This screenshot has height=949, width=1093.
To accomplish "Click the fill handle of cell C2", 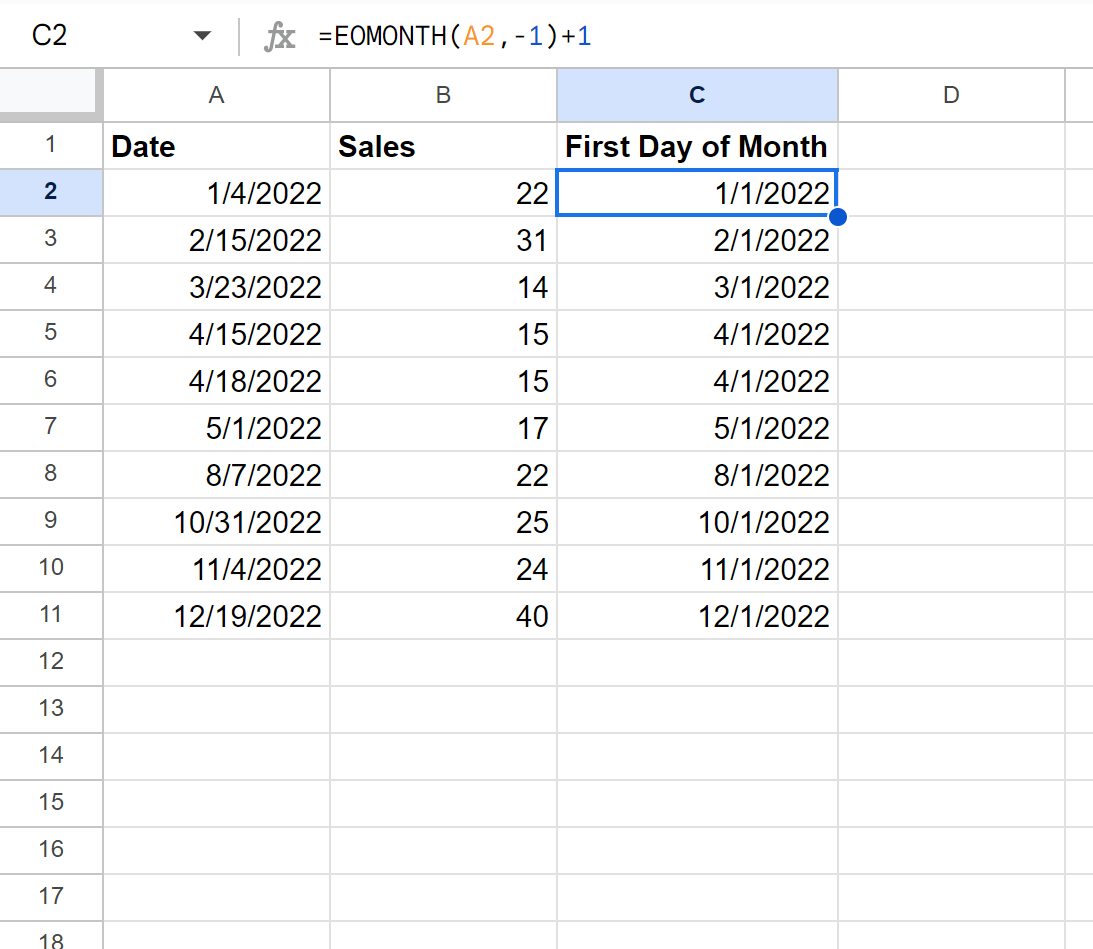I will click(838, 217).
